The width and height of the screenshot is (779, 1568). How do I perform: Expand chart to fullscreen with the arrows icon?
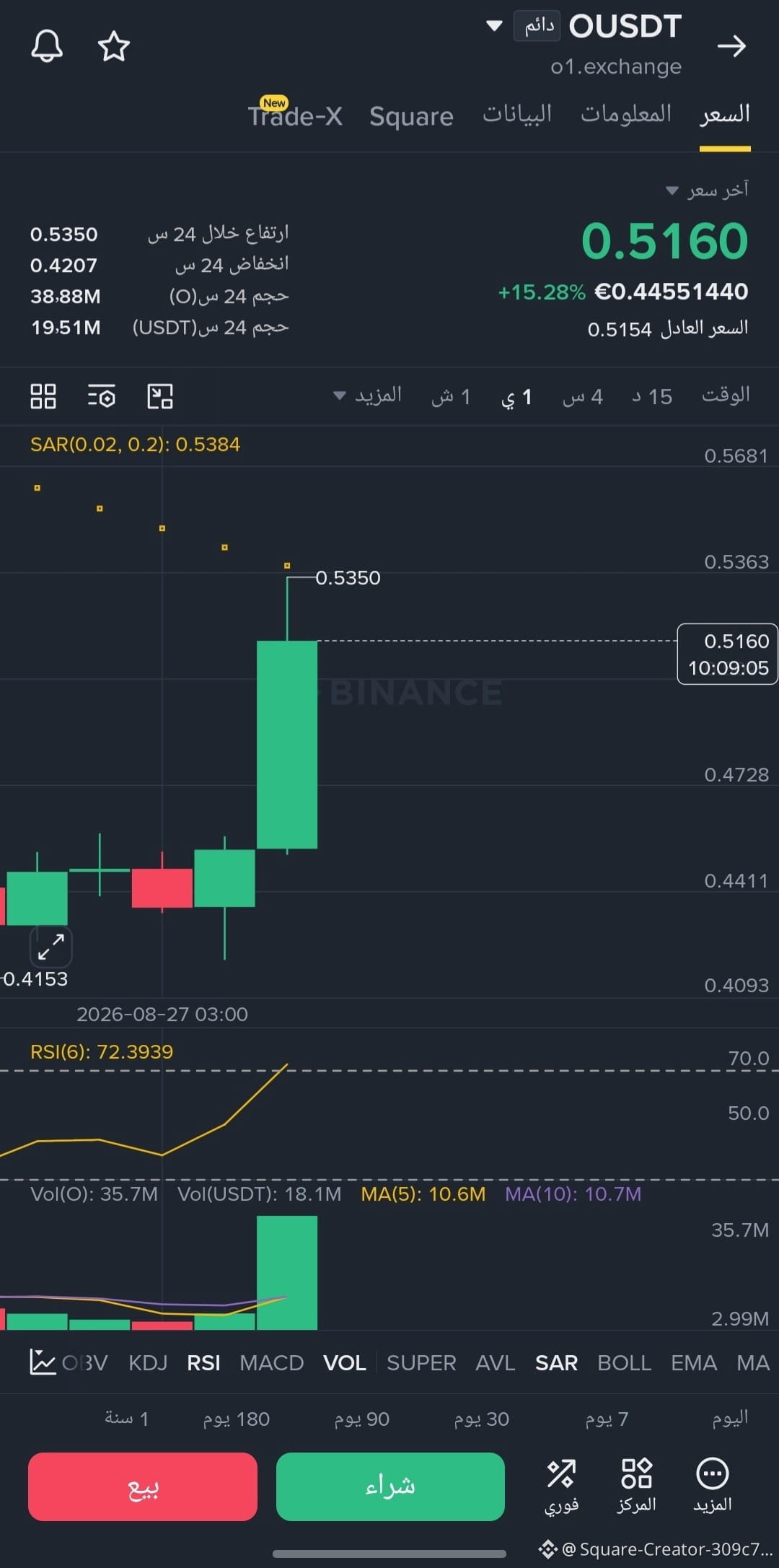51,946
